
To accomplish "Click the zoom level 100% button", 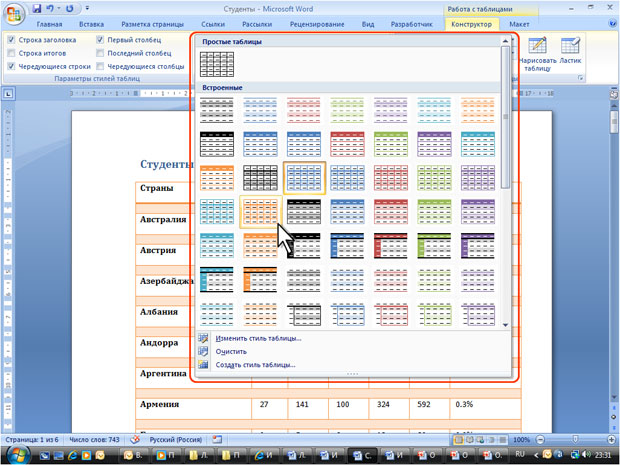I will click(x=521, y=440).
